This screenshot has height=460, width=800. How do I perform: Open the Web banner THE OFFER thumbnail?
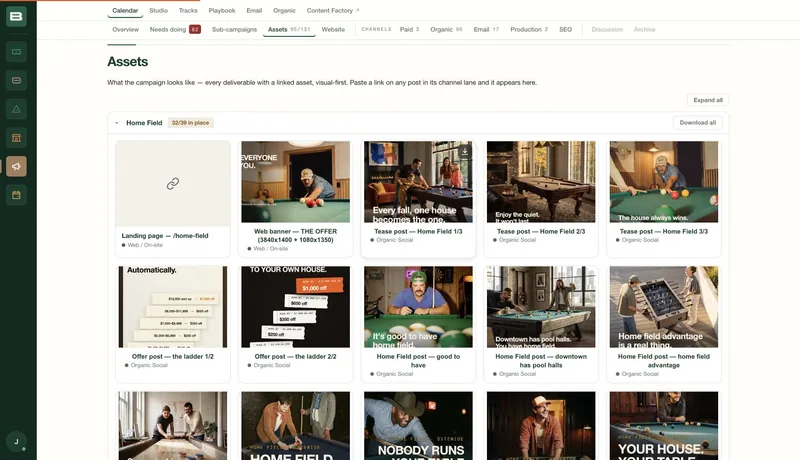coord(295,182)
